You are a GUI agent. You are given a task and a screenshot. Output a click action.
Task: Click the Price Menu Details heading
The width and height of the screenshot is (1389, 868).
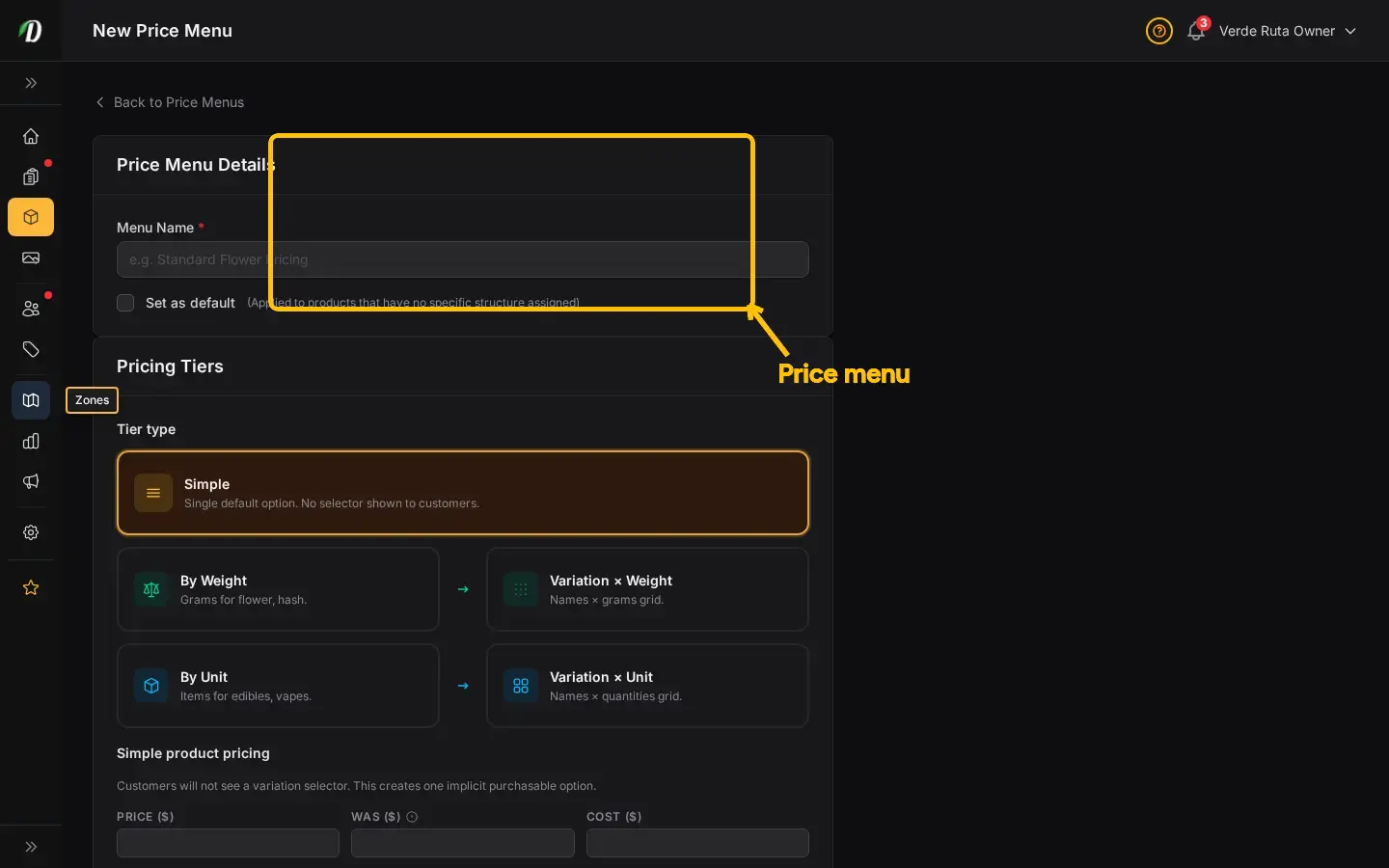tap(196, 165)
